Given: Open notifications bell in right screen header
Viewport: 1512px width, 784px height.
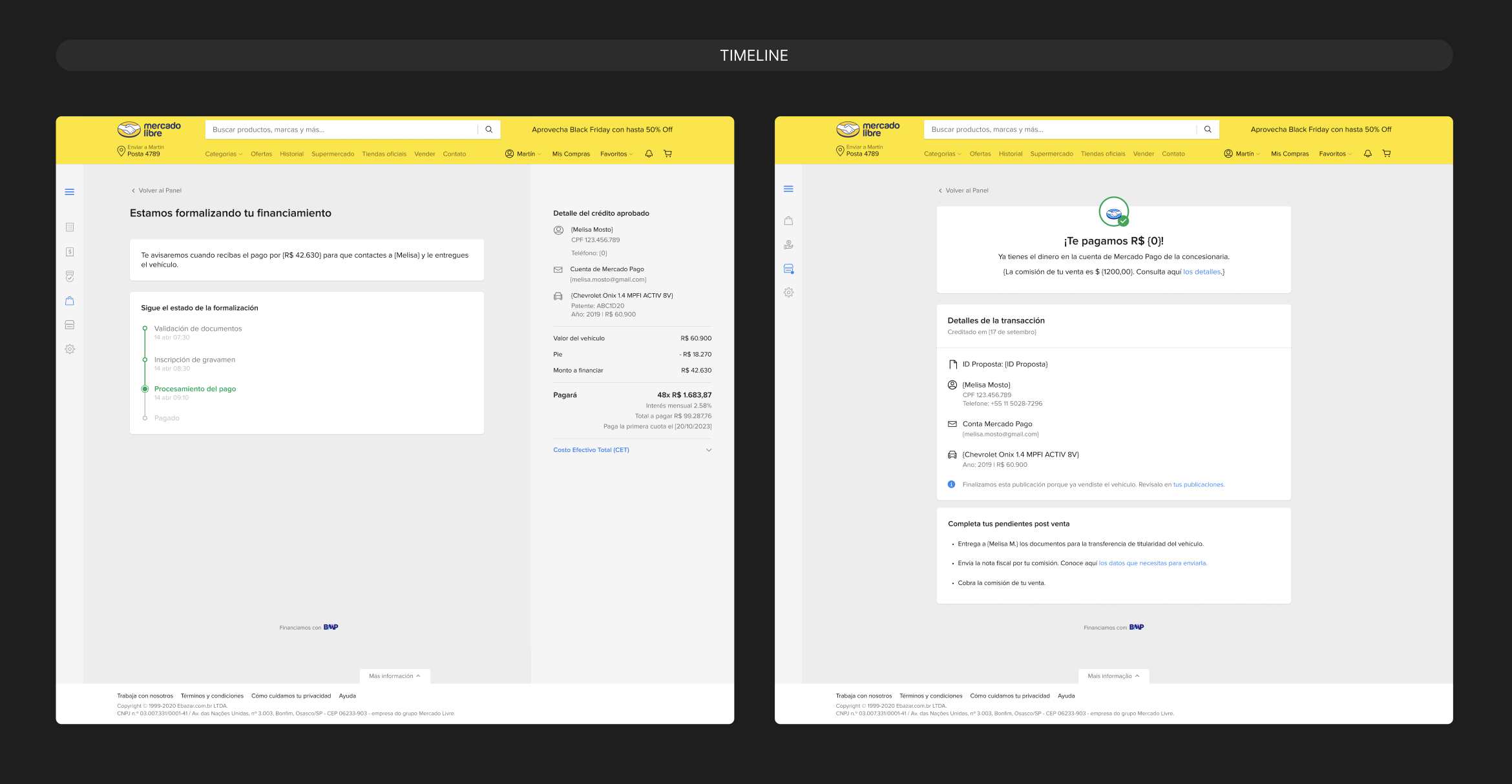Looking at the screenshot, I should click(1368, 154).
